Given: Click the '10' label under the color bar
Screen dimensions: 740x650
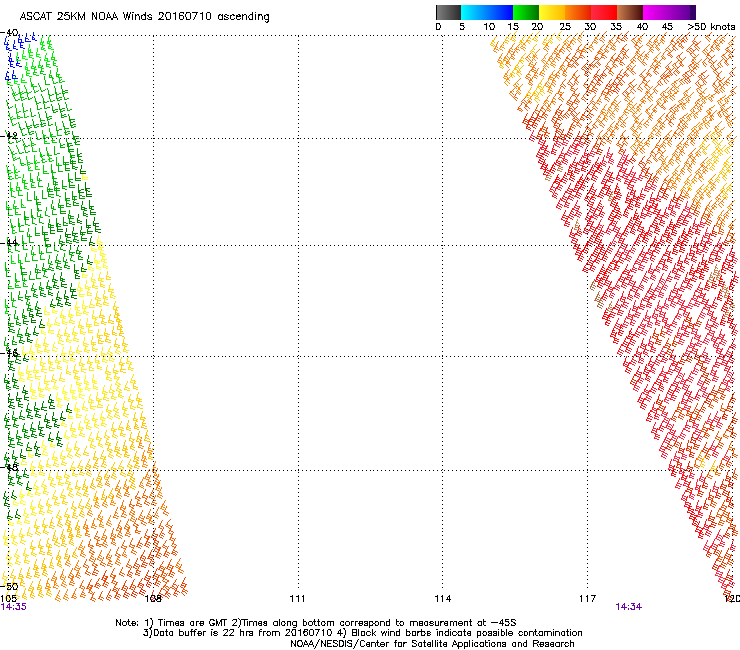Looking at the screenshot, I should [x=489, y=27].
